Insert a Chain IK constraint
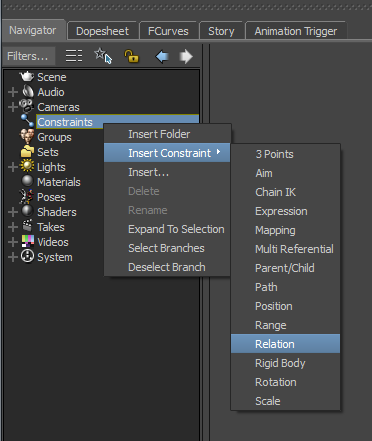This screenshot has width=372, height=441. click(x=286, y=192)
